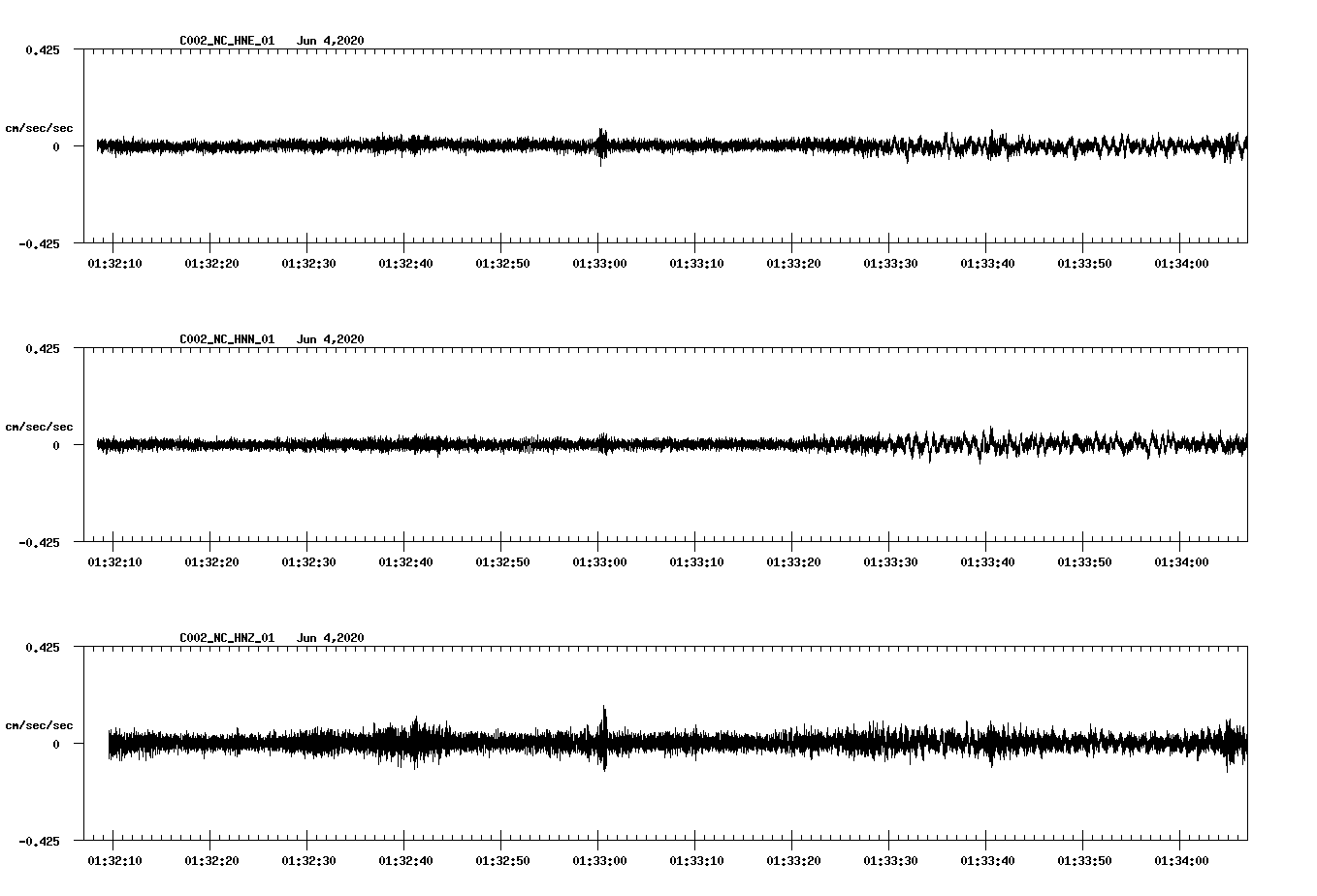Click time label 01:33:30 under HNN plot
The image size is (1317, 896).
coord(890,562)
